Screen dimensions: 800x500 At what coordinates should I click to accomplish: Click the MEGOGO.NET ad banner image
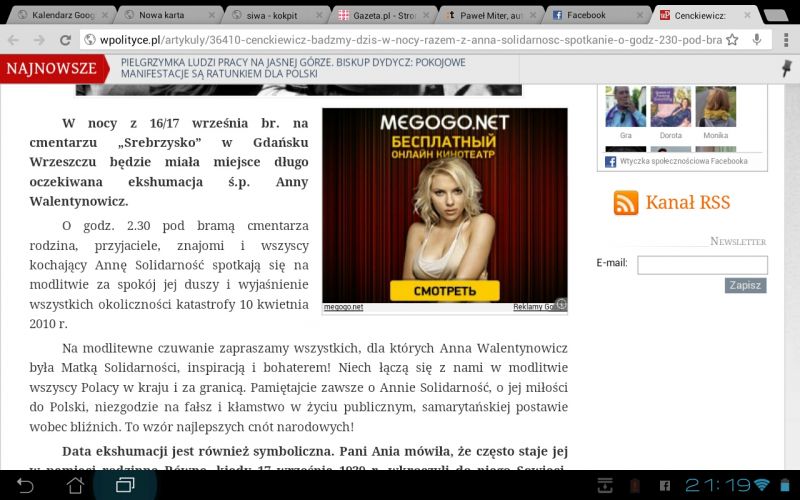444,205
